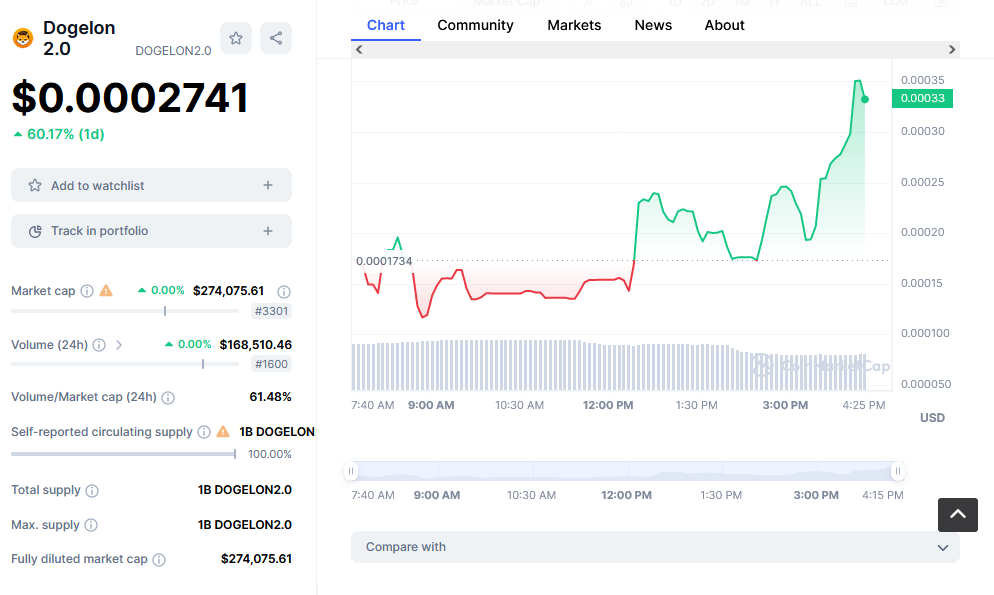994x595 pixels.
Task: Click the green current-price dot on the chart
Action: click(865, 99)
